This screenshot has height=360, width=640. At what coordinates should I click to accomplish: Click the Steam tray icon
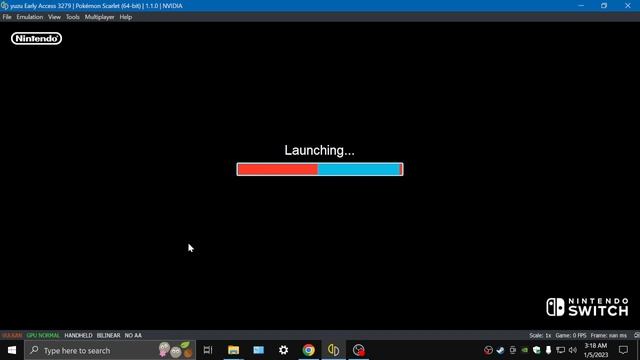(500, 350)
